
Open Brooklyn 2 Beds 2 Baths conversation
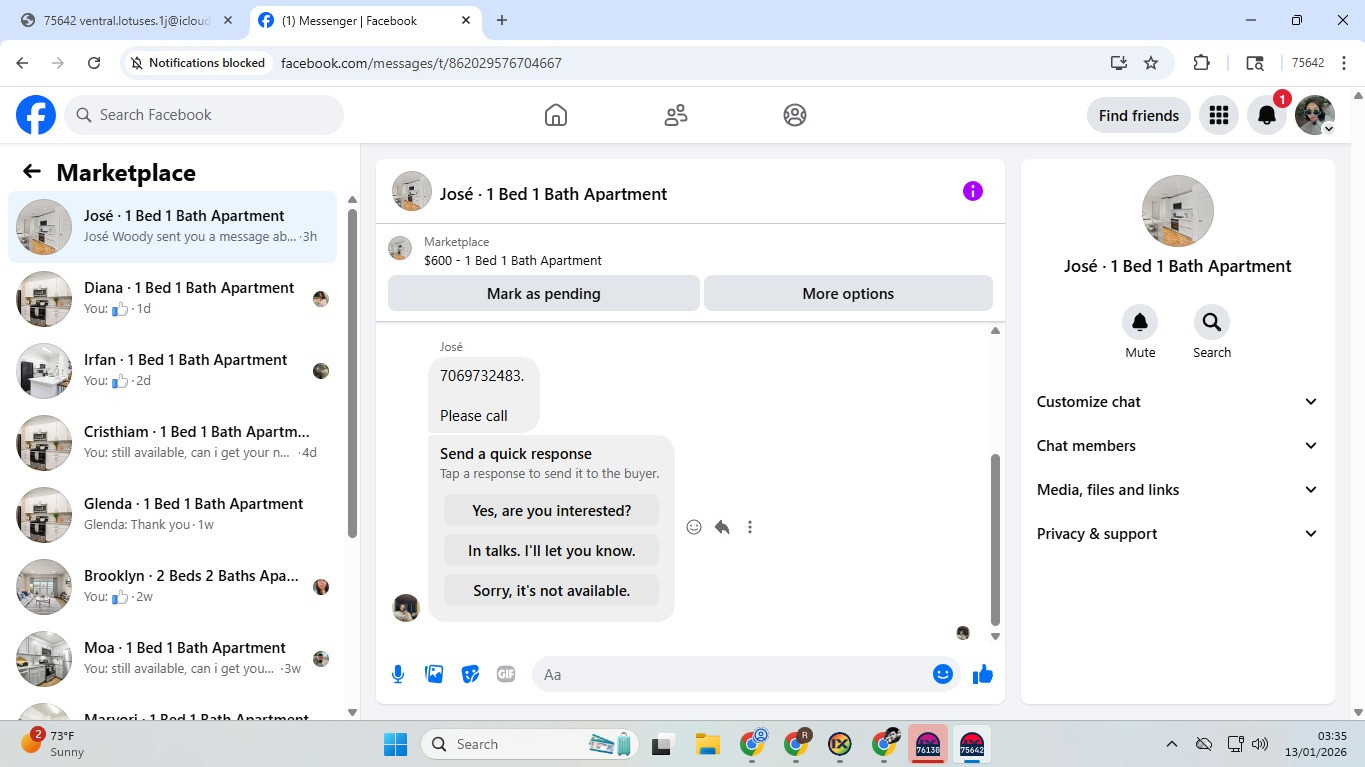click(172, 587)
